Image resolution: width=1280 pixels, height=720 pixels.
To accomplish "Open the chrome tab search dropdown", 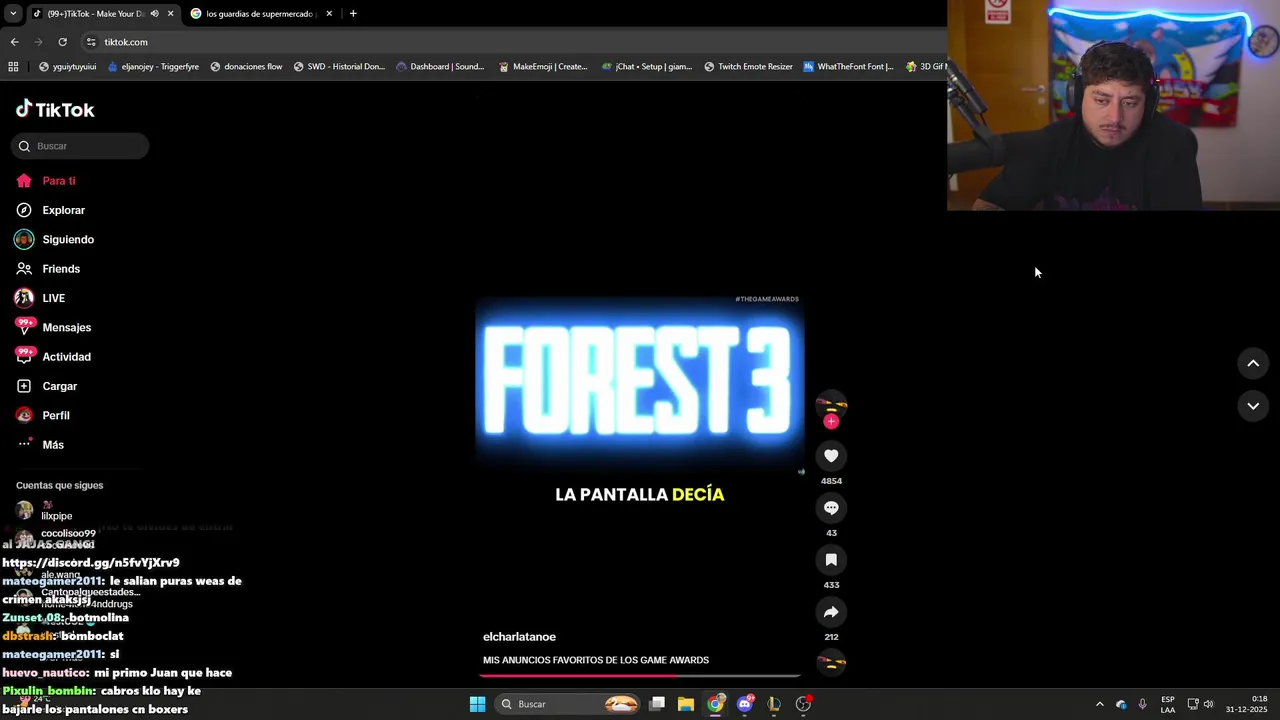I will tap(13, 14).
